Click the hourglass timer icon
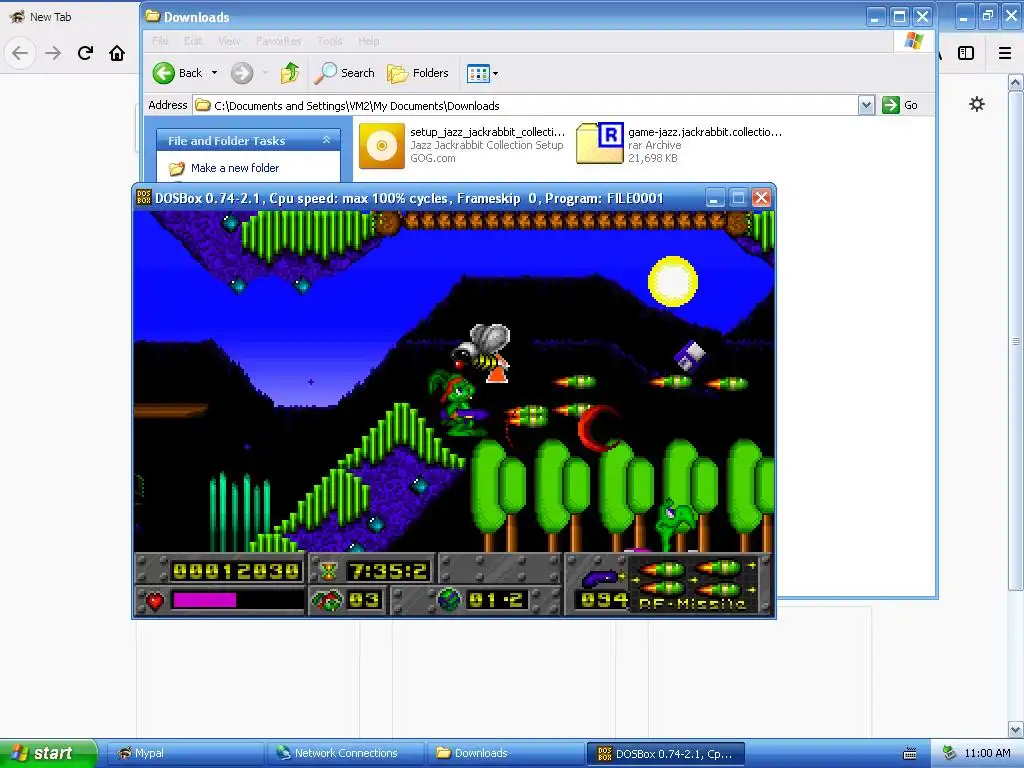The image size is (1024, 768). tap(328, 571)
